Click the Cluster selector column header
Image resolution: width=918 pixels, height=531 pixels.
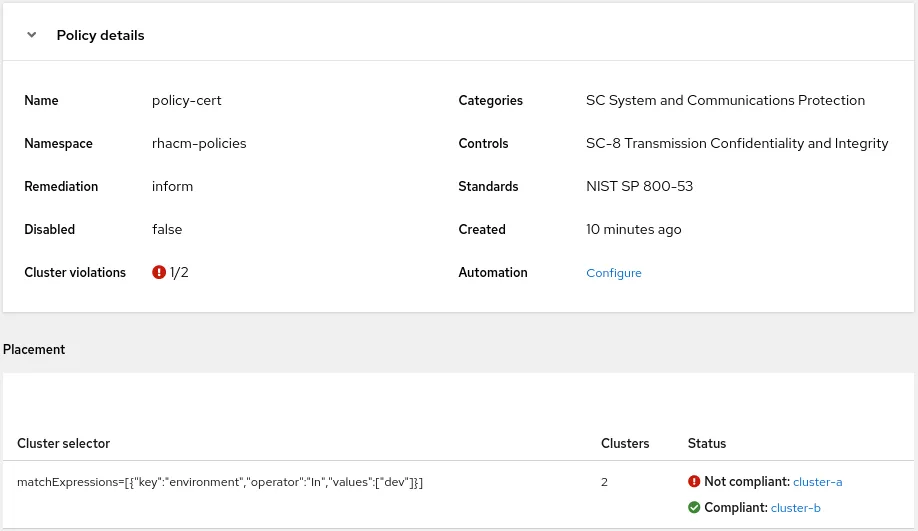click(64, 443)
